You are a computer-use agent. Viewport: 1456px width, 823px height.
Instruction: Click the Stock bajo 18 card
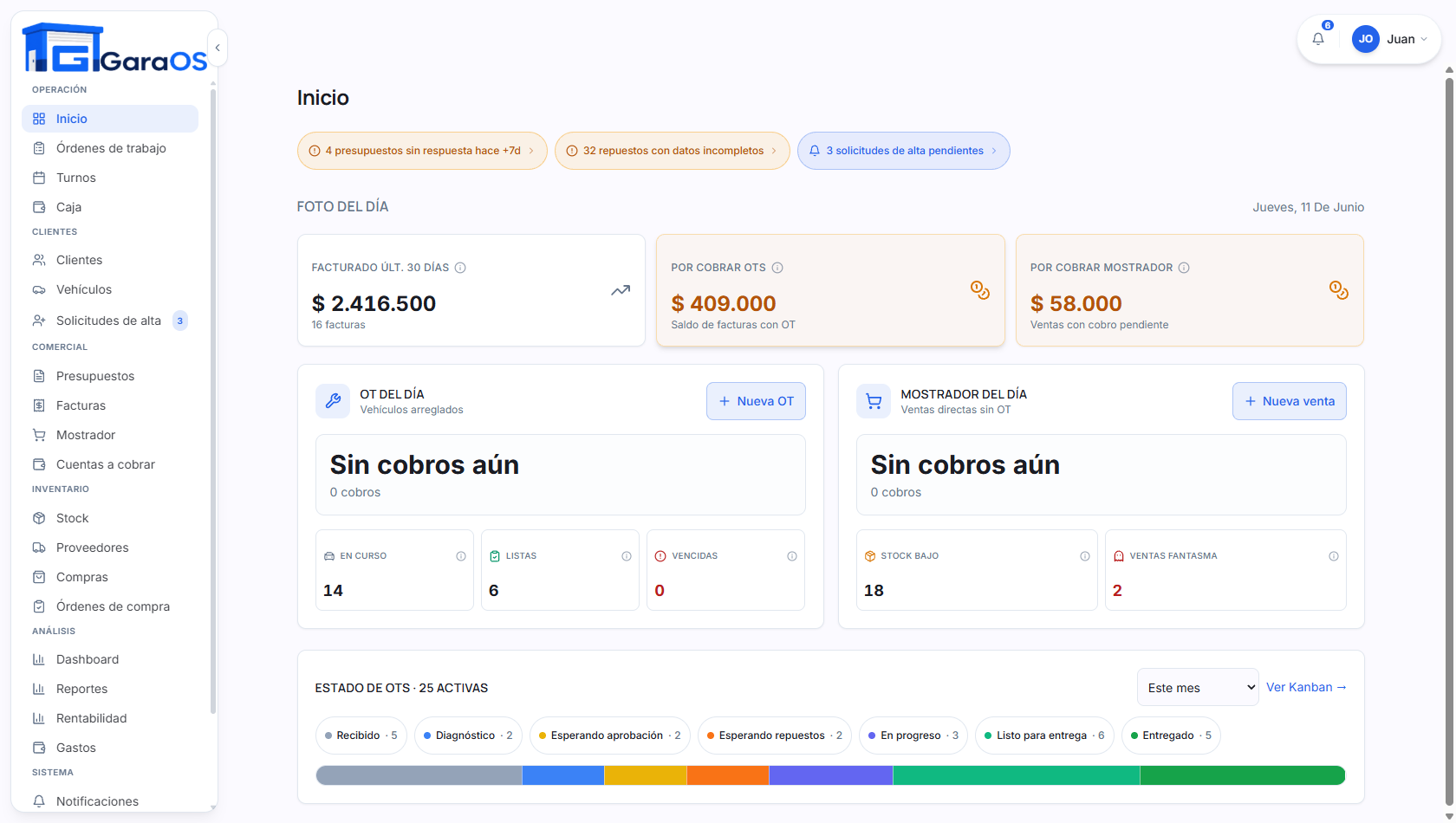(x=977, y=570)
